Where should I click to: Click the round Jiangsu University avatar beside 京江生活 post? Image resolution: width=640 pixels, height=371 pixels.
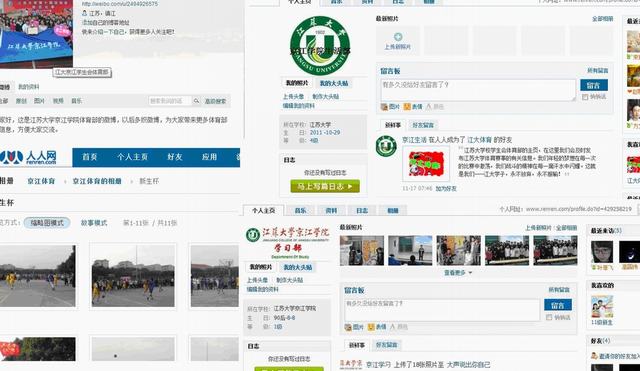(x=386, y=146)
